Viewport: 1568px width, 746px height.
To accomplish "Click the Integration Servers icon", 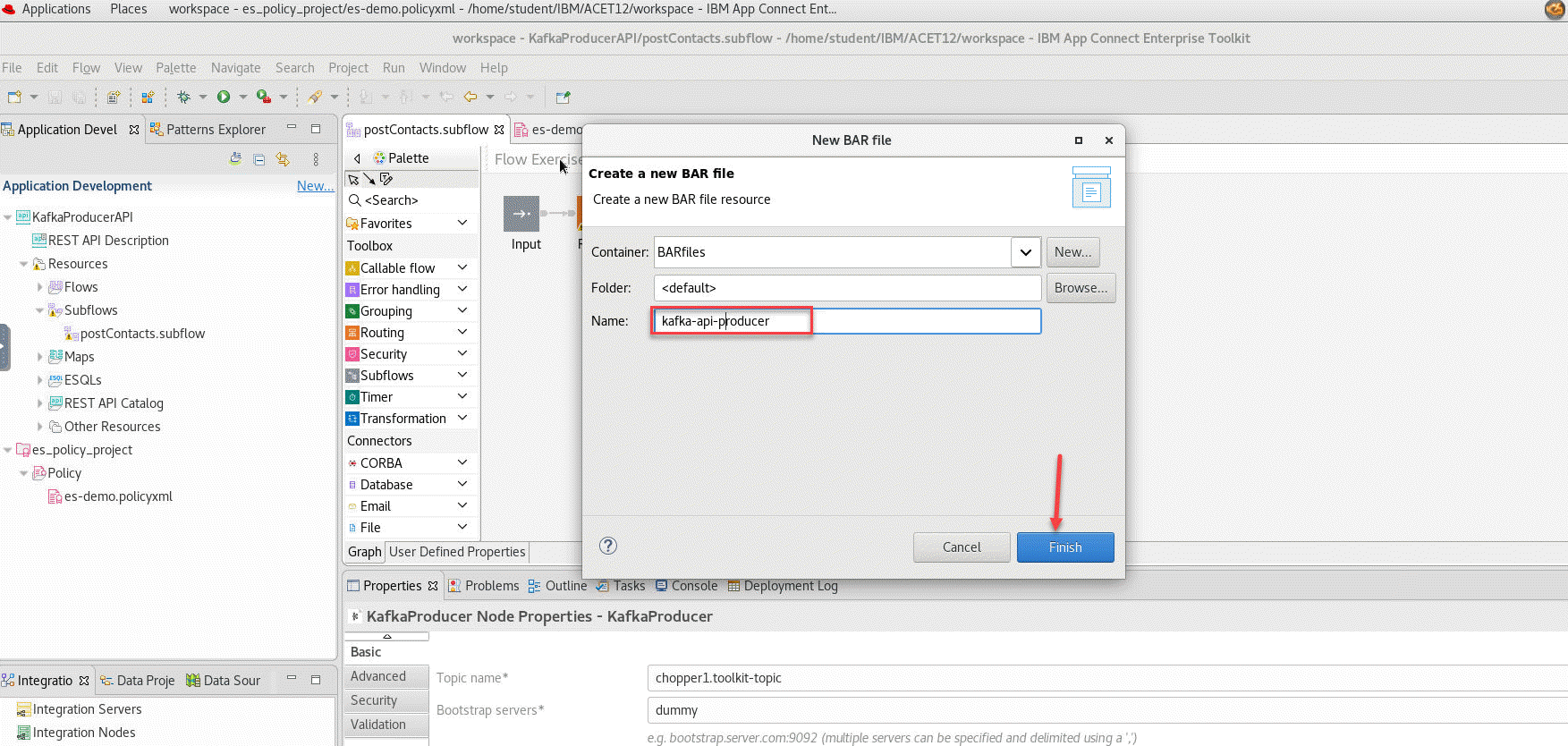I will [24, 709].
